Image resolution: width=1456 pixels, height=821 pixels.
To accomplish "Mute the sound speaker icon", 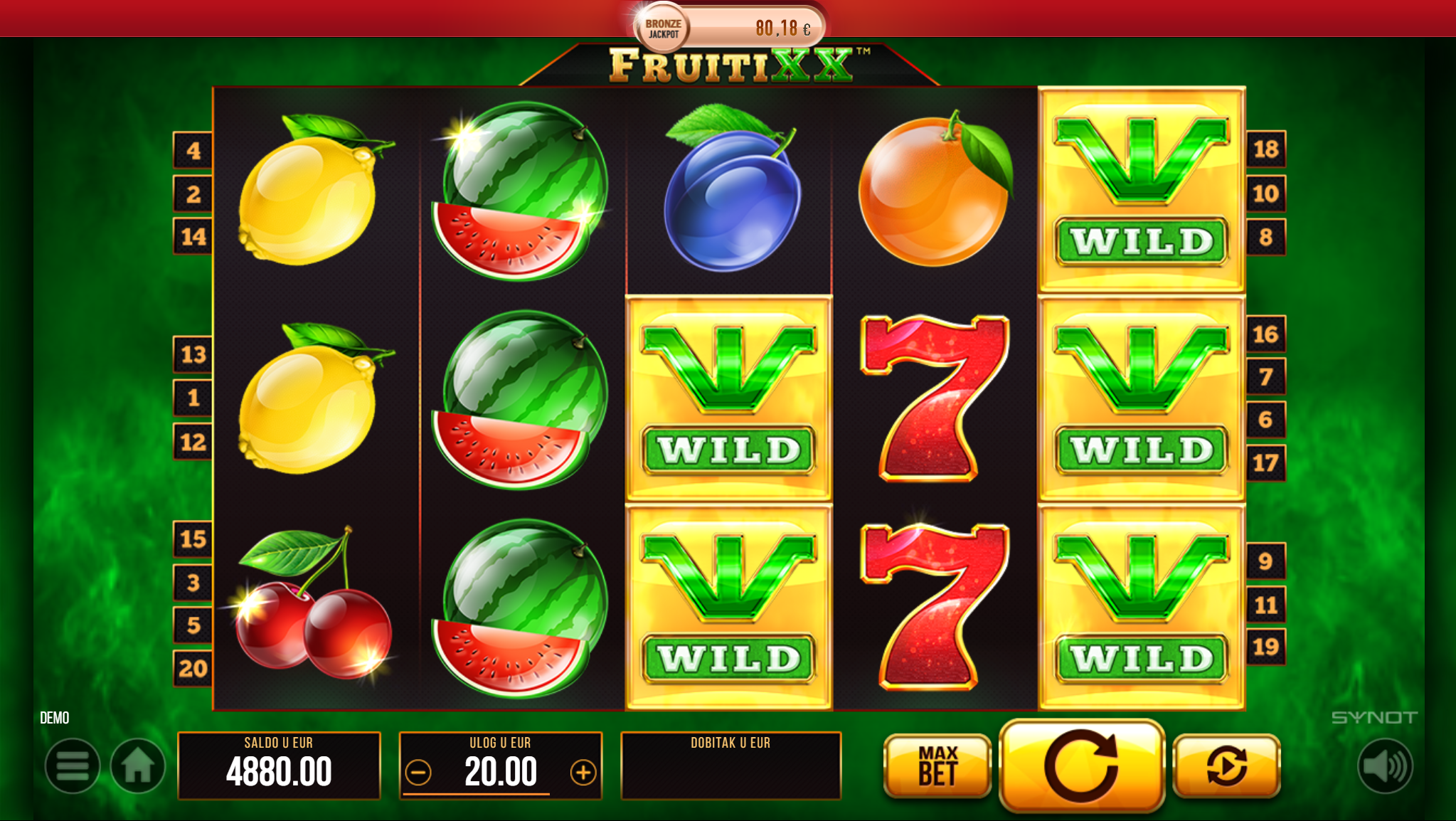I will pos(1385,766).
